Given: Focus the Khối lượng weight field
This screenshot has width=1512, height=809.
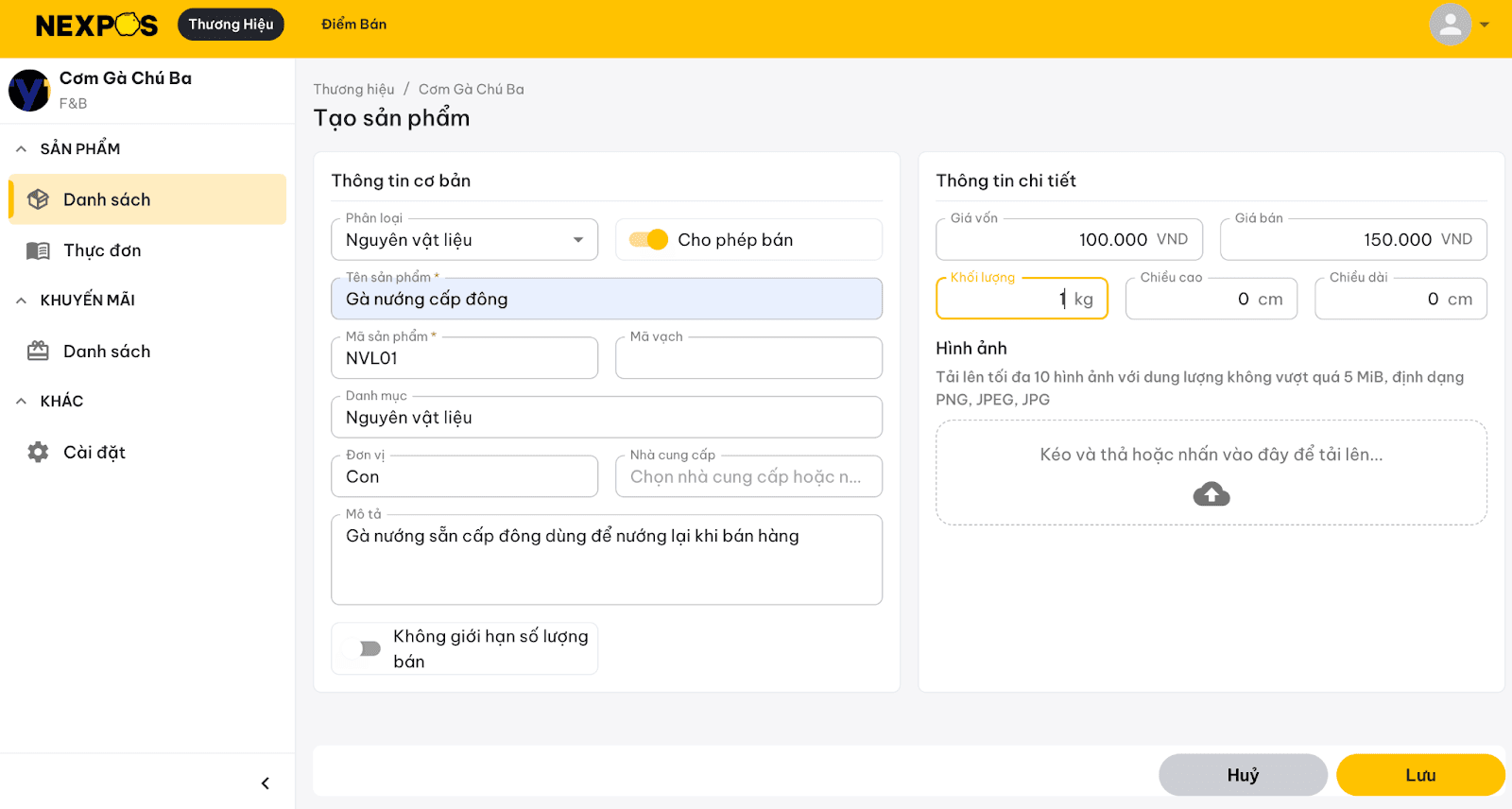Looking at the screenshot, I should click(x=1022, y=299).
